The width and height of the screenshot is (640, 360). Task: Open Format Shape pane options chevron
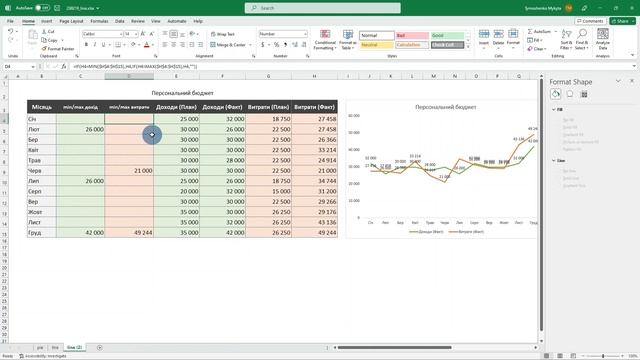(x=618, y=81)
